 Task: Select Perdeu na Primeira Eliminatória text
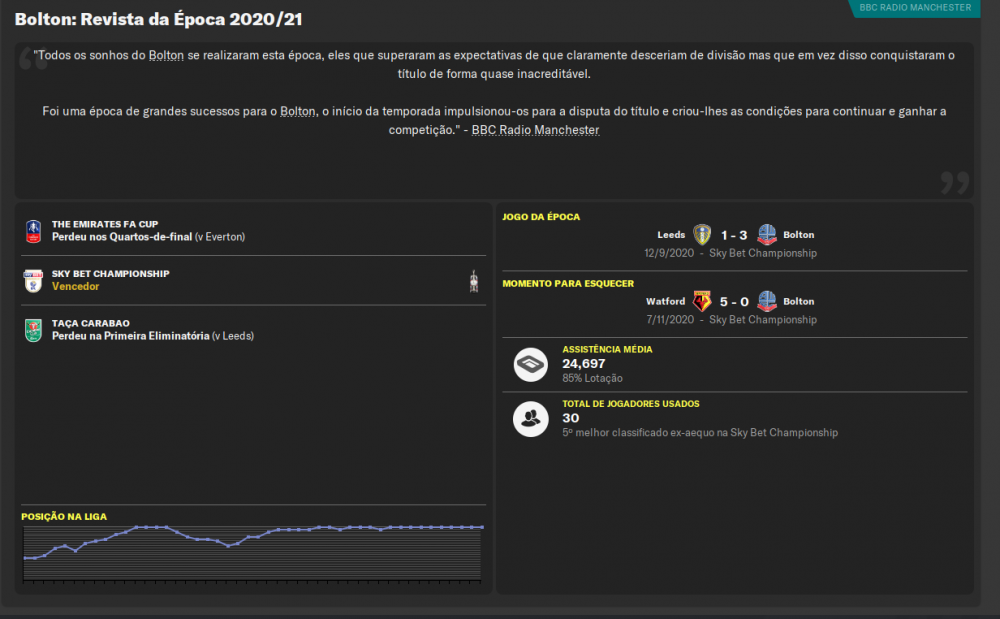coord(131,336)
